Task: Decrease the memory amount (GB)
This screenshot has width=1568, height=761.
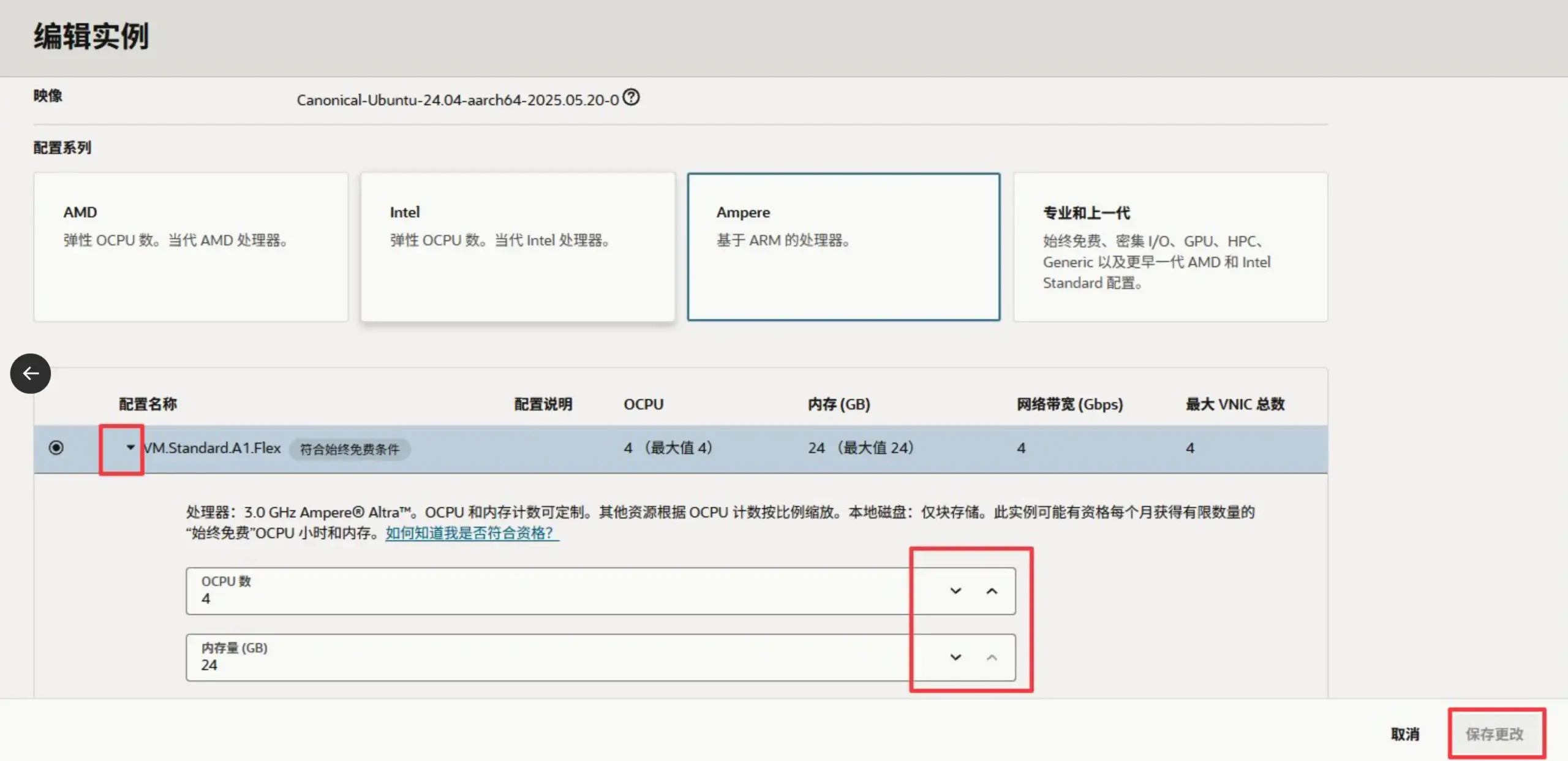Action: (x=956, y=657)
